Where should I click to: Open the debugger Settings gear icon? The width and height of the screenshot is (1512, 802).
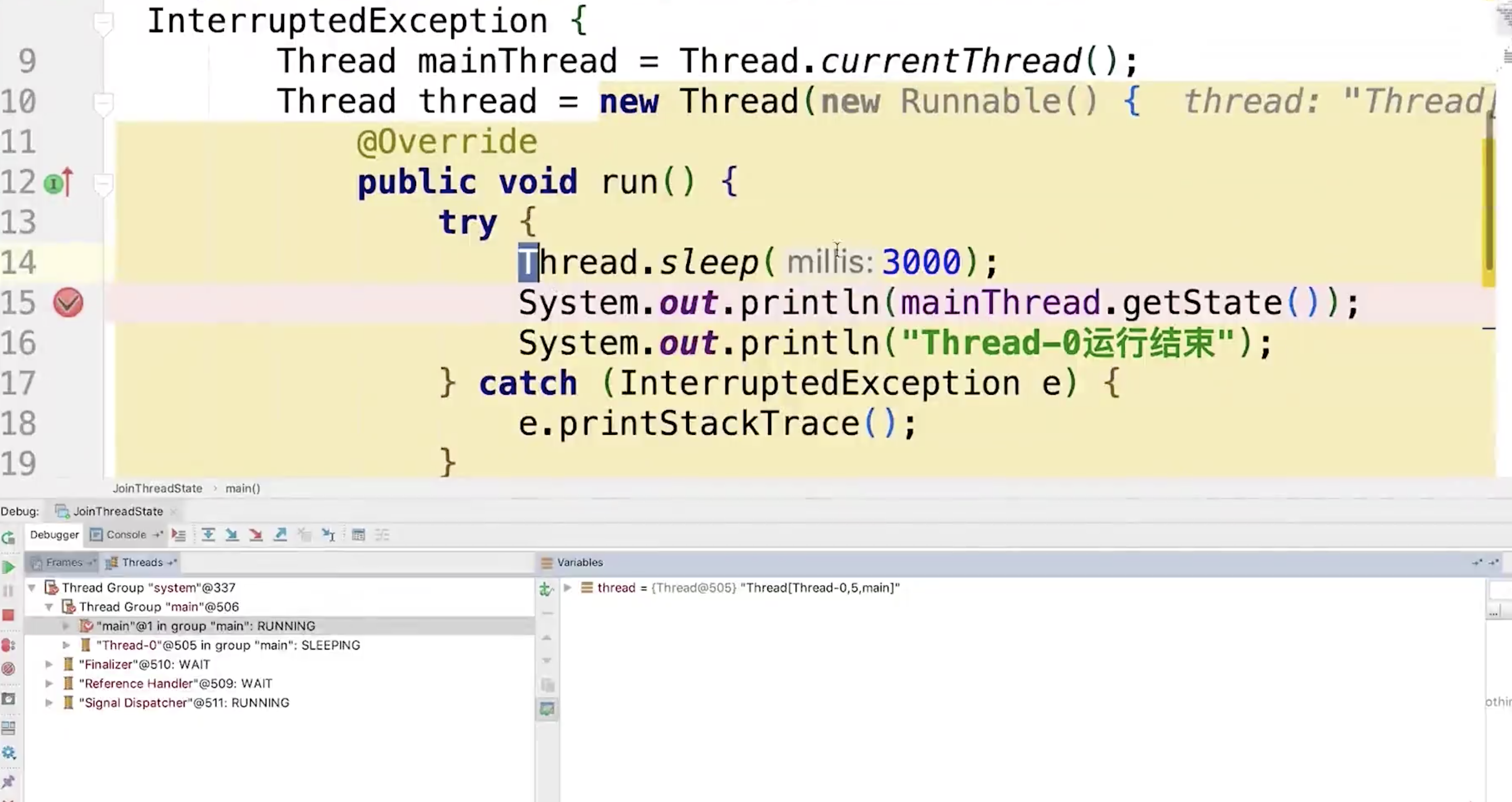(x=8, y=753)
